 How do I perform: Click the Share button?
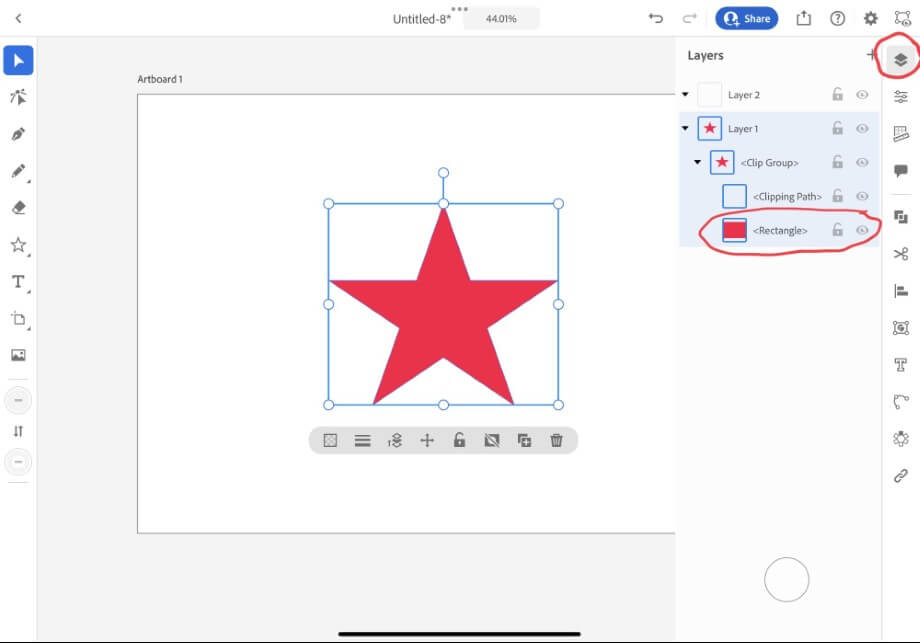tap(746, 19)
